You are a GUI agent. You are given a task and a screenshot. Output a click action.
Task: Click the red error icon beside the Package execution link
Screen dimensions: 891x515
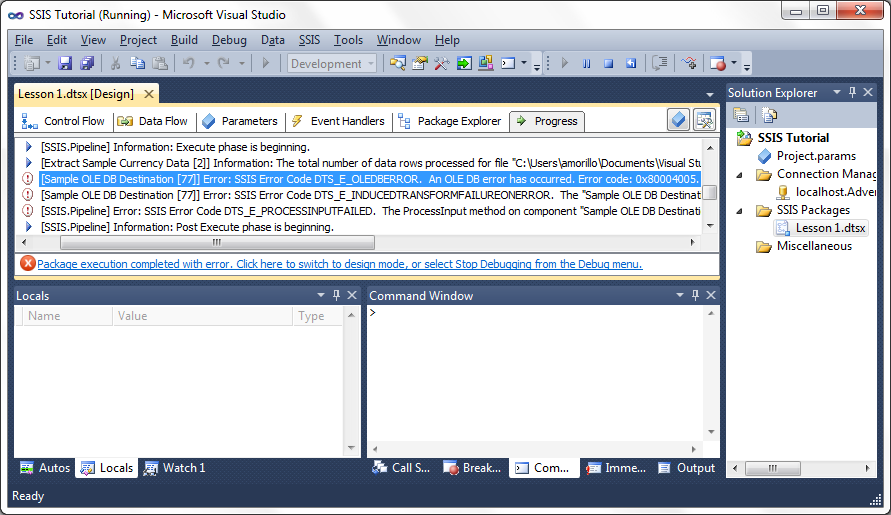(x=27, y=263)
